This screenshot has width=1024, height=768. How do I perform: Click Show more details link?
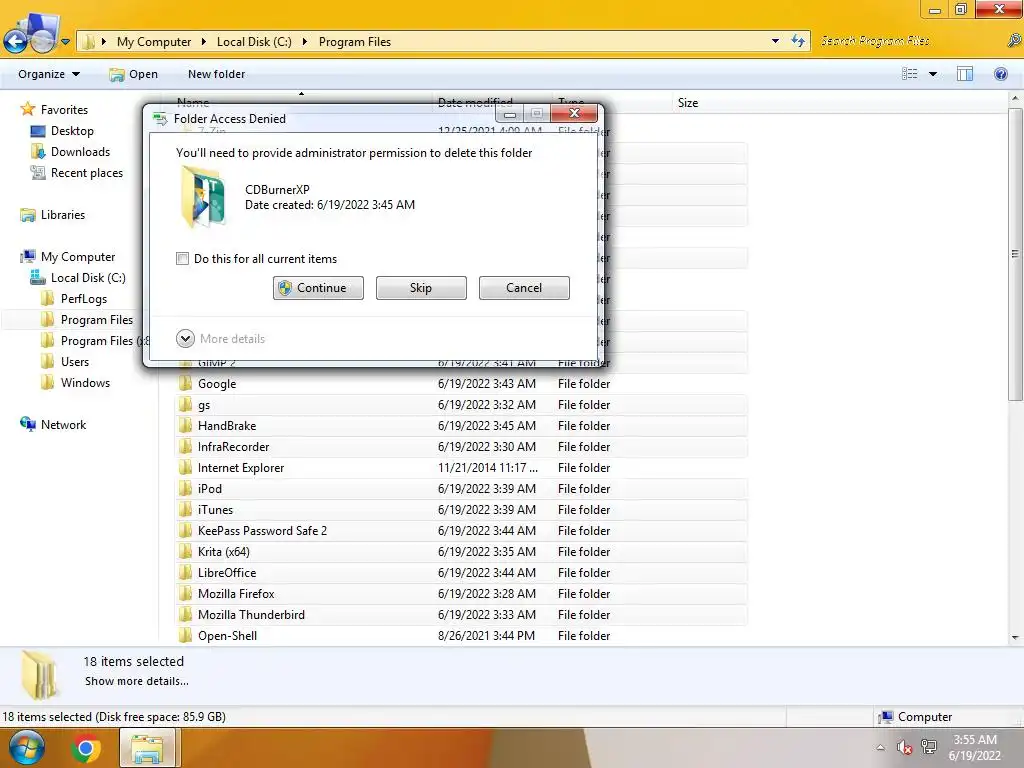[x=136, y=680]
